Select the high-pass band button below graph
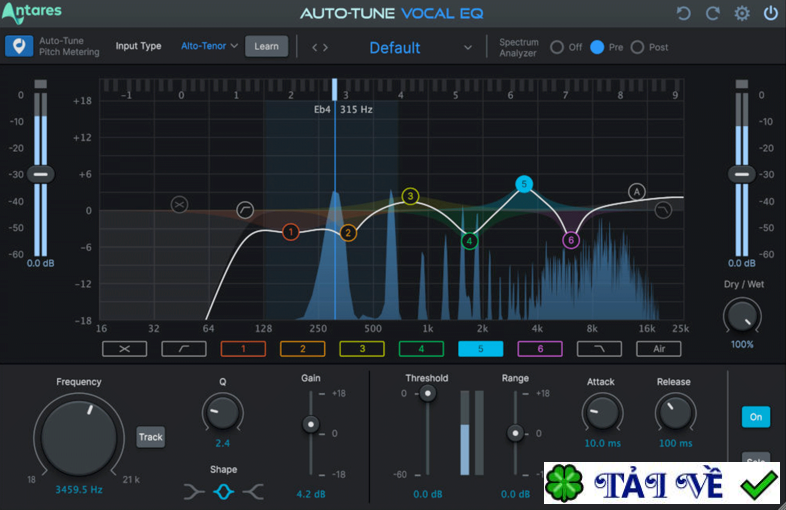This screenshot has width=786, height=510. 184,349
